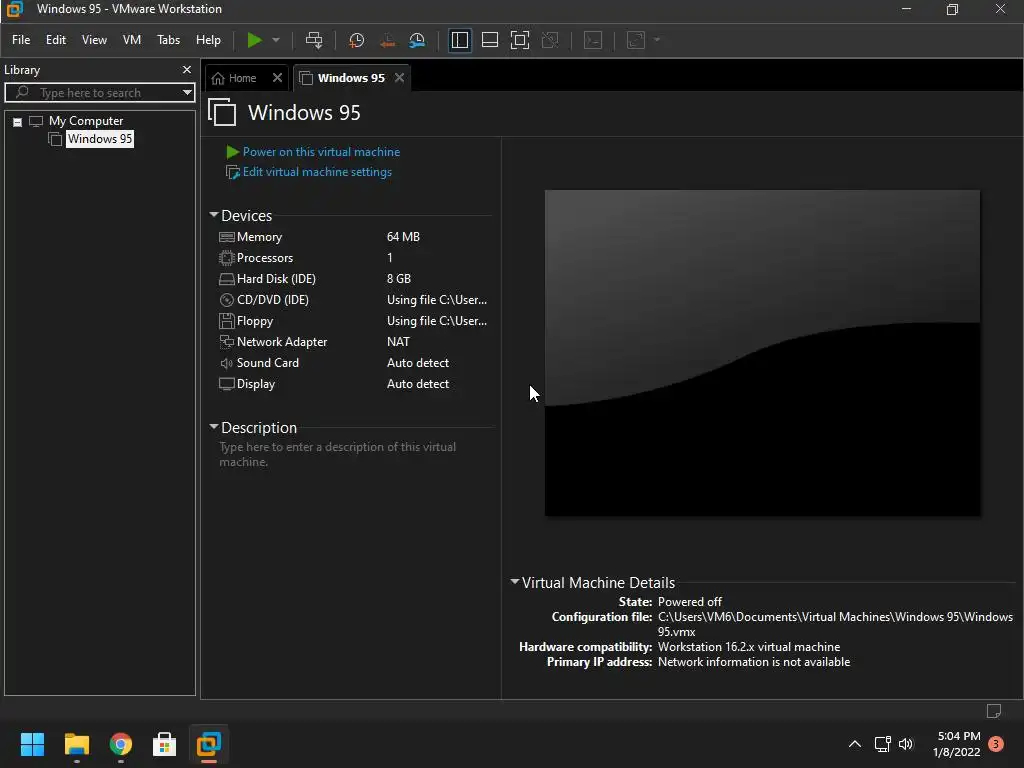The width and height of the screenshot is (1024, 768).
Task: Open the Edit menu
Action: [56, 40]
